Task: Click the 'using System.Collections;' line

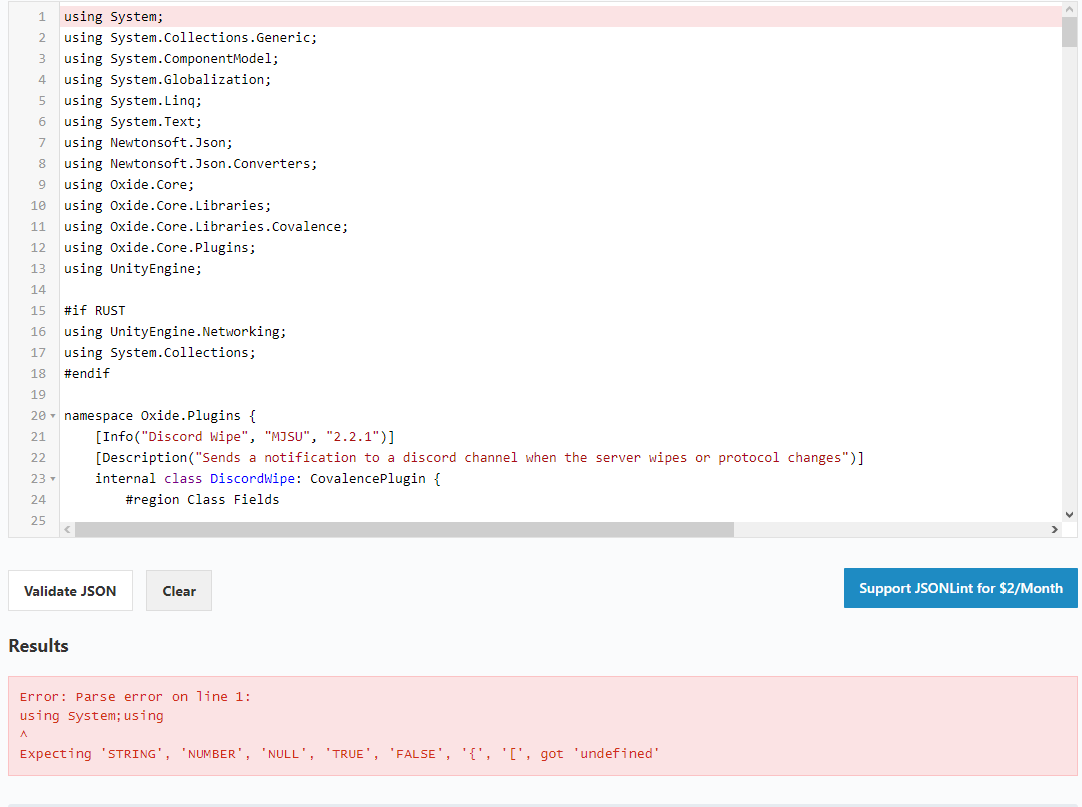Action: (160, 353)
